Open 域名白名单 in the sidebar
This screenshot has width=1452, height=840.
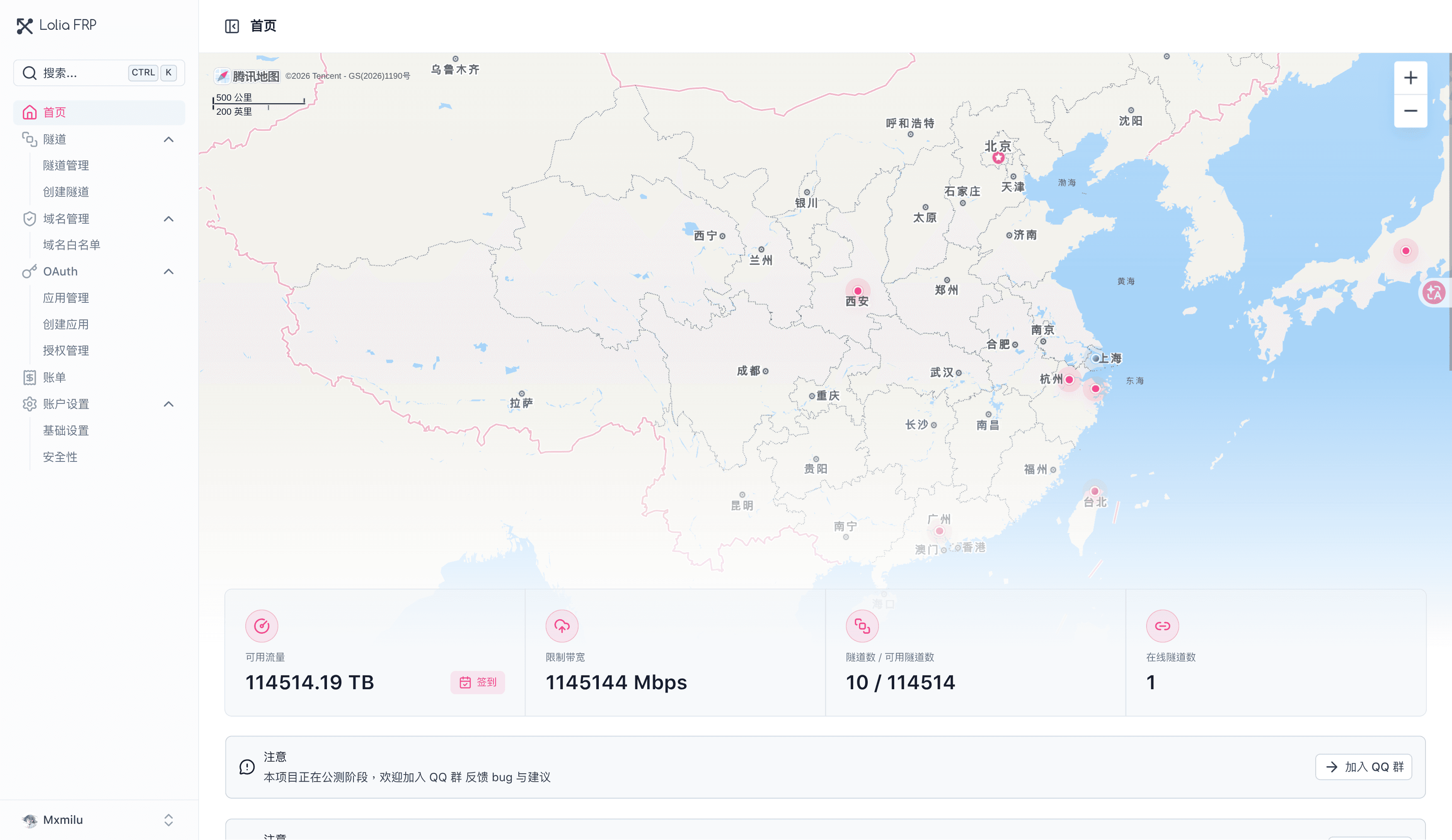coord(71,245)
